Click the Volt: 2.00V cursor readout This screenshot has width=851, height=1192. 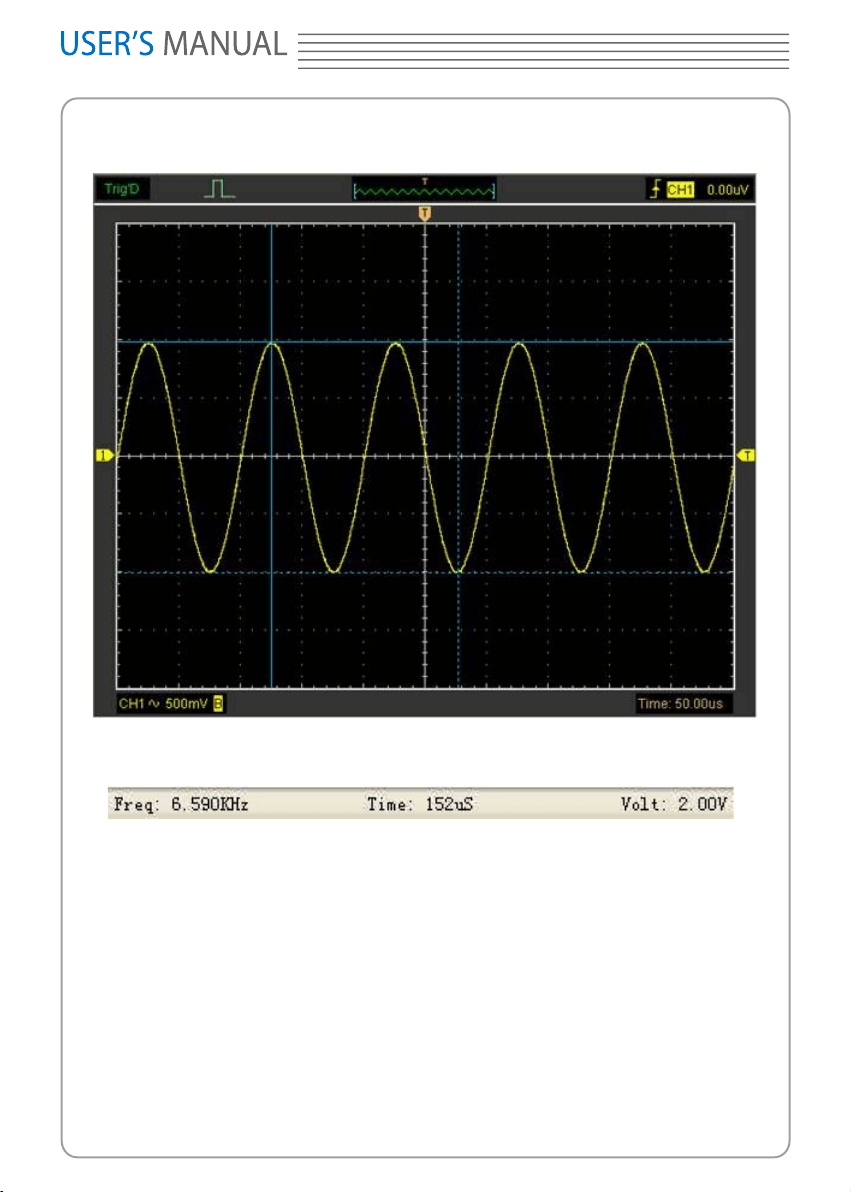click(674, 804)
